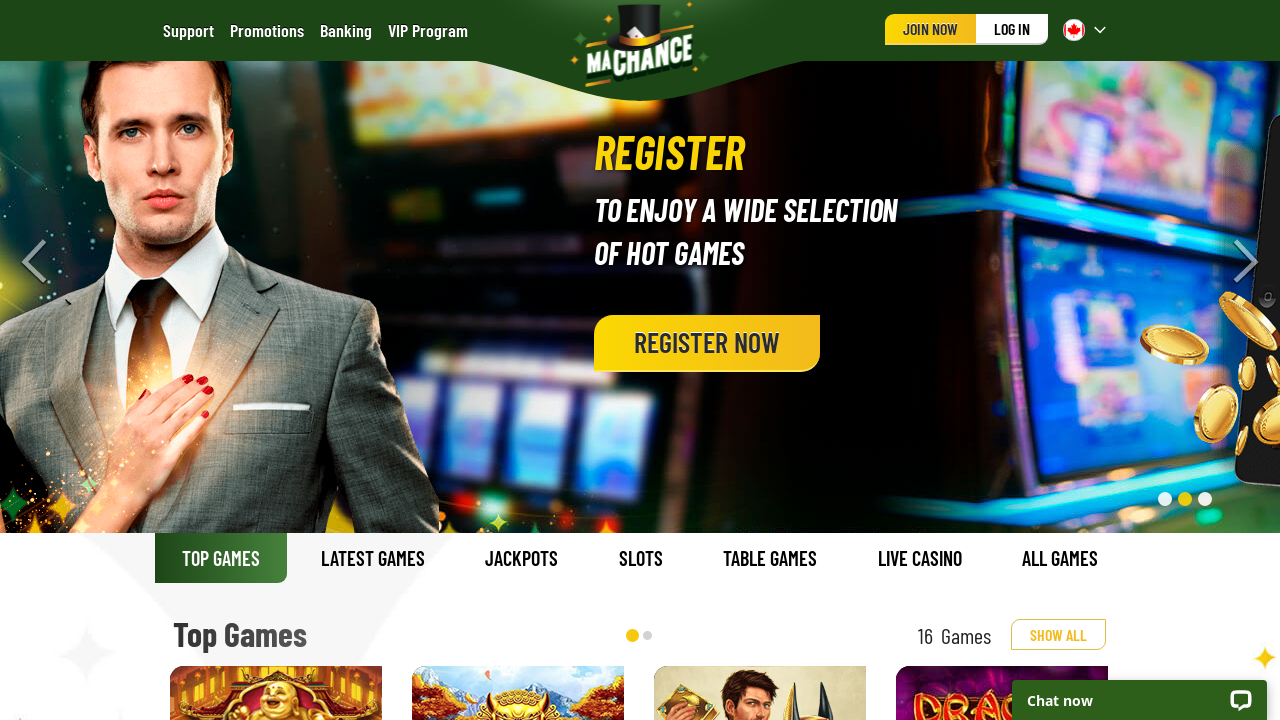Viewport: 1280px width, 720px height.
Task: Click the Register Now banner button
Action: pos(707,343)
